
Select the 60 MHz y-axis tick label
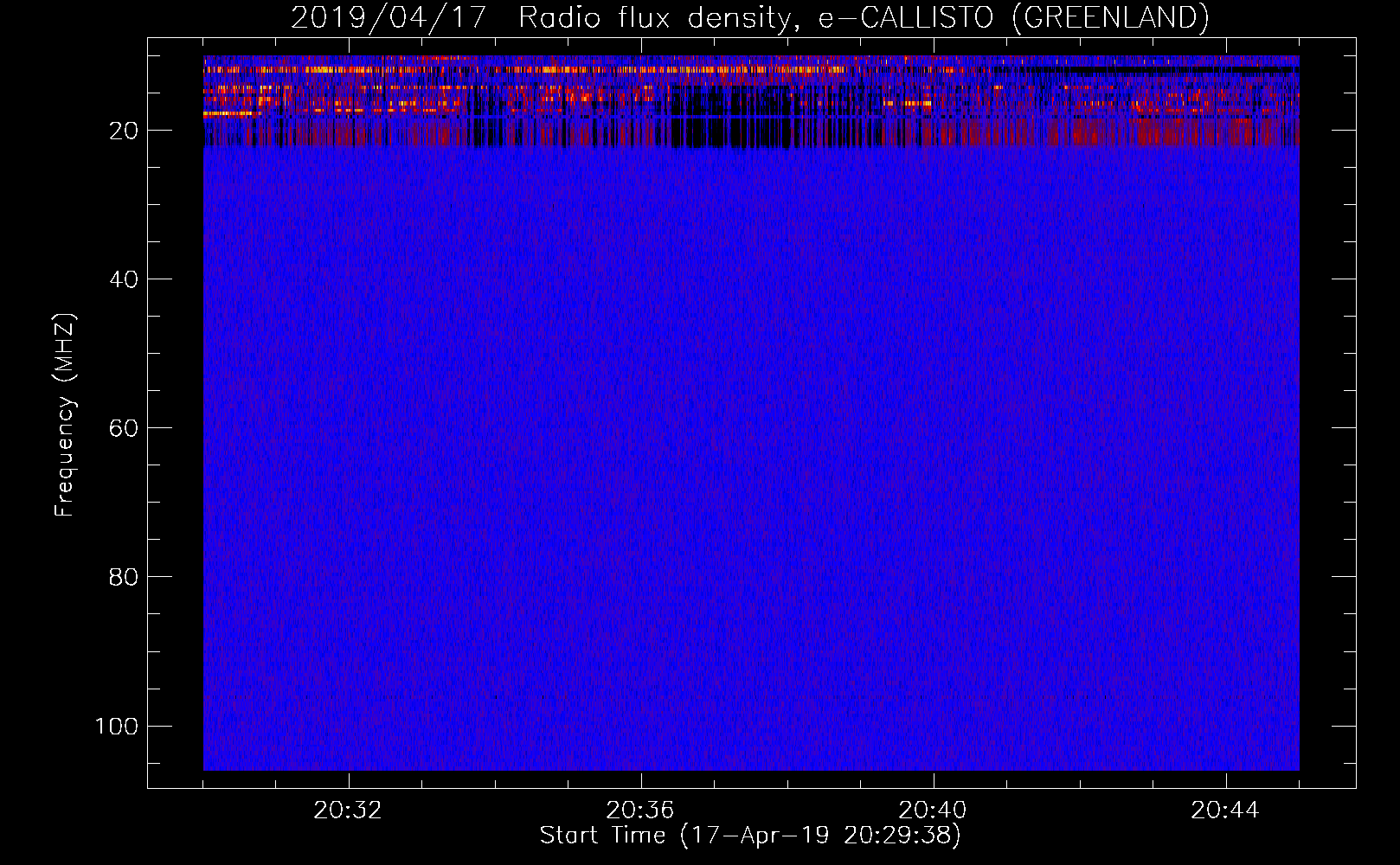click(x=124, y=428)
